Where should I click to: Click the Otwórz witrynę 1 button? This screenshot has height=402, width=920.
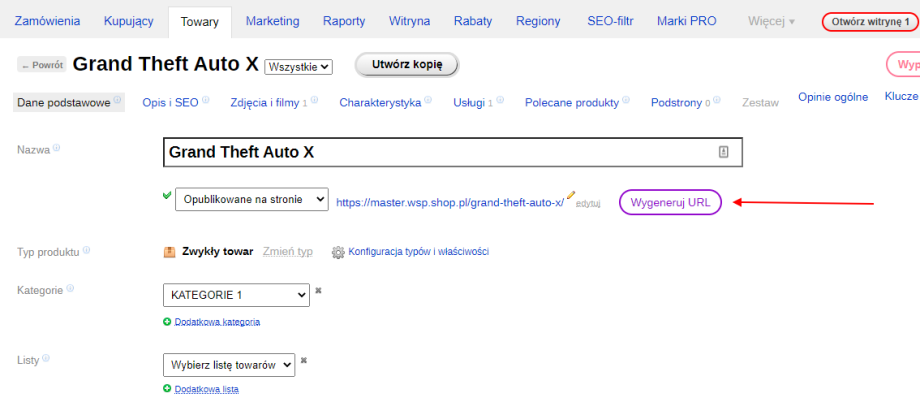pyautogui.click(x=871, y=22)
